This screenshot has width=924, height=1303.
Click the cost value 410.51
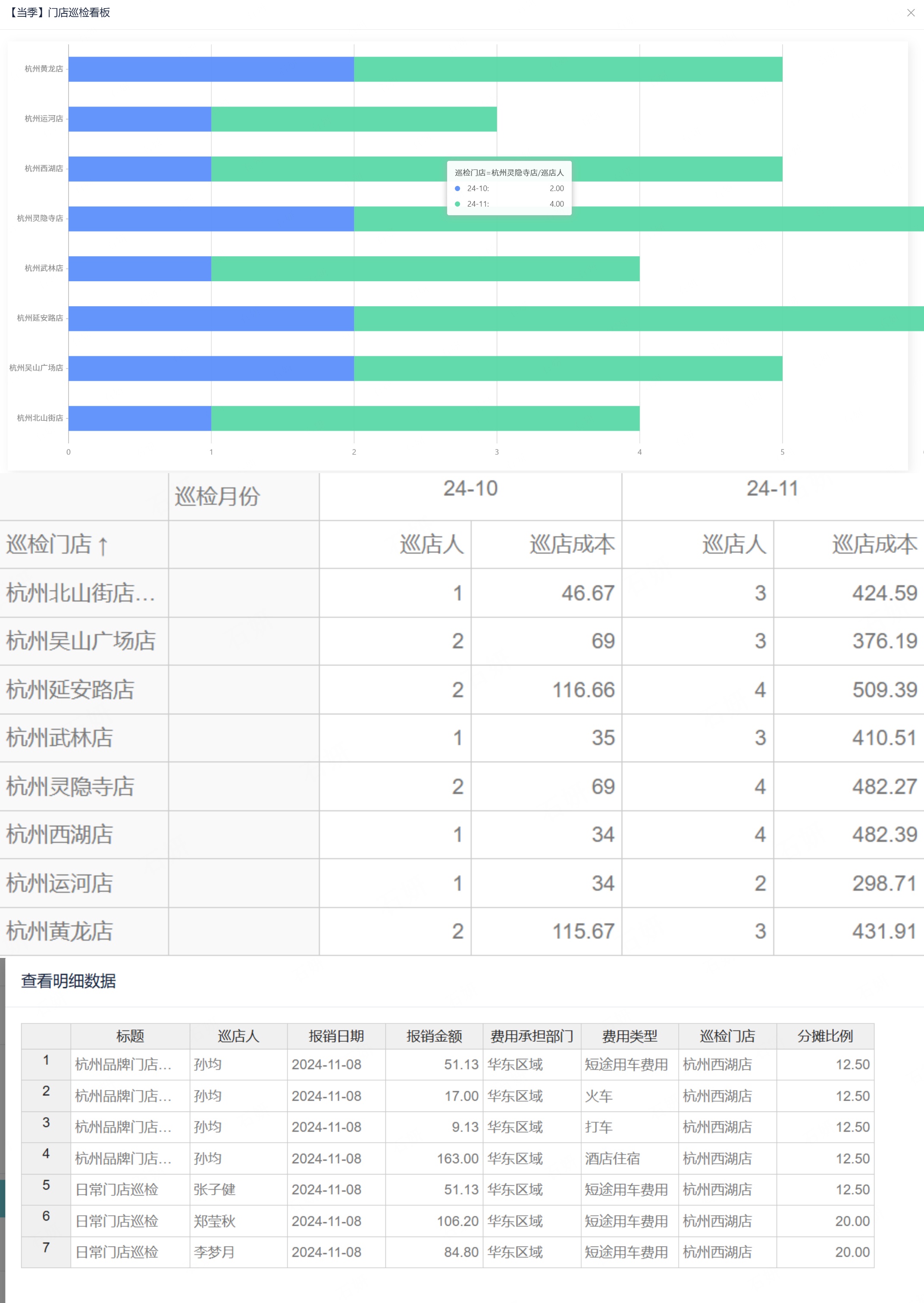[885, 738]
